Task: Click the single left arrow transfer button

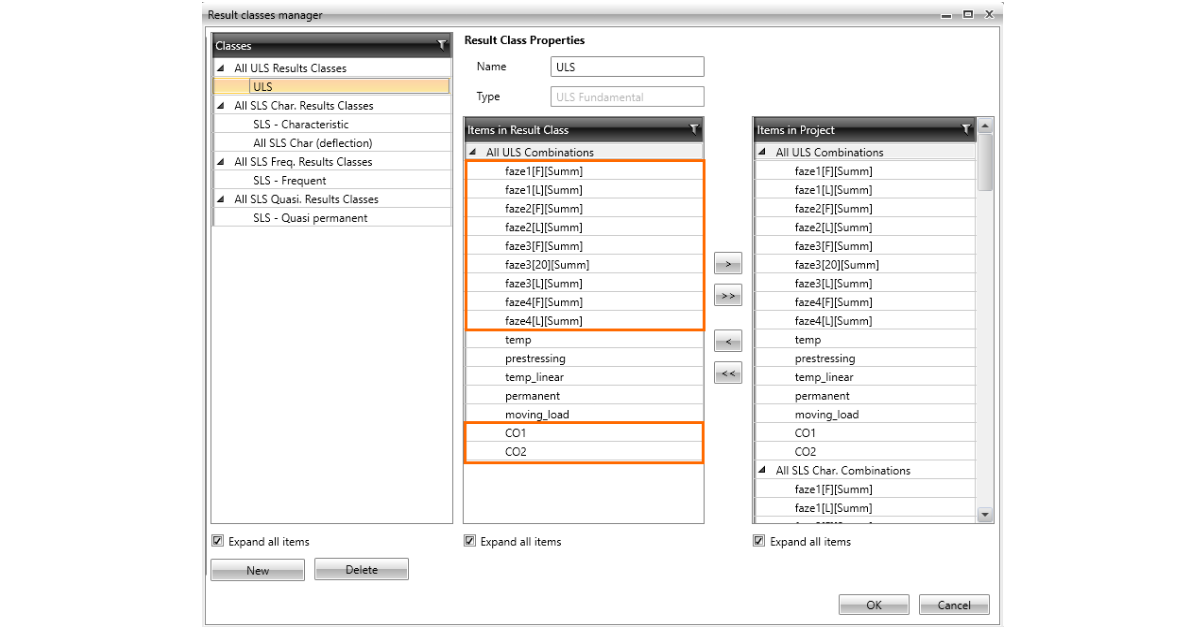Action: click(x=728, y=342)
